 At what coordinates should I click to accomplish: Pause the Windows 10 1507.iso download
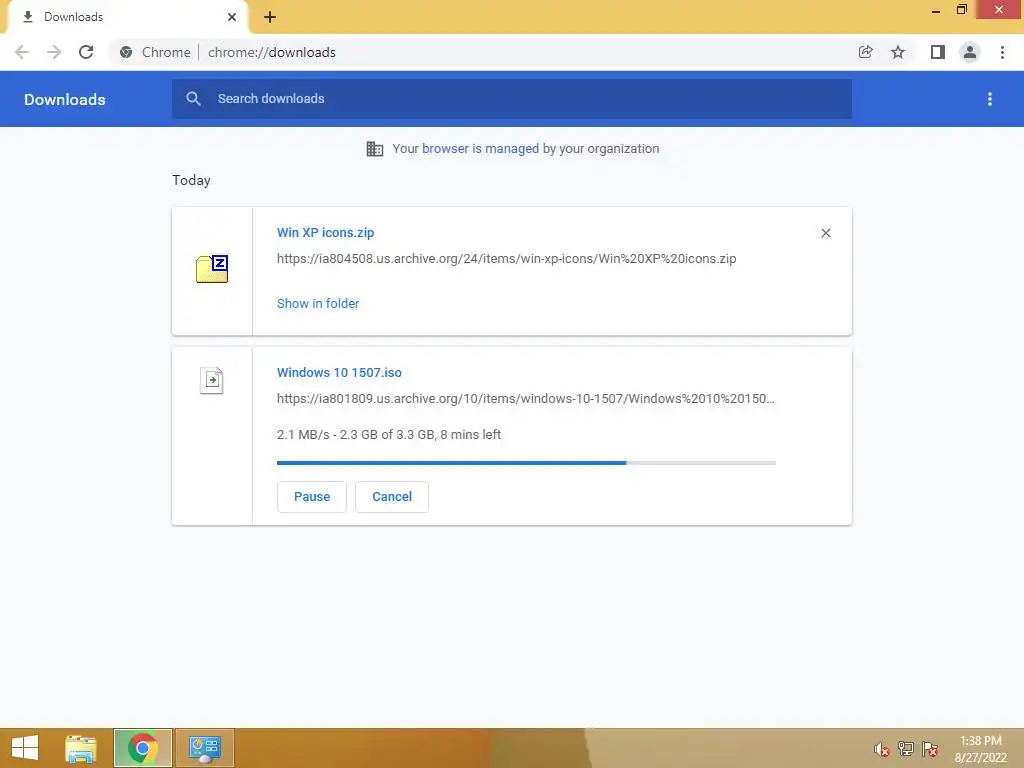tap(312, 497)
